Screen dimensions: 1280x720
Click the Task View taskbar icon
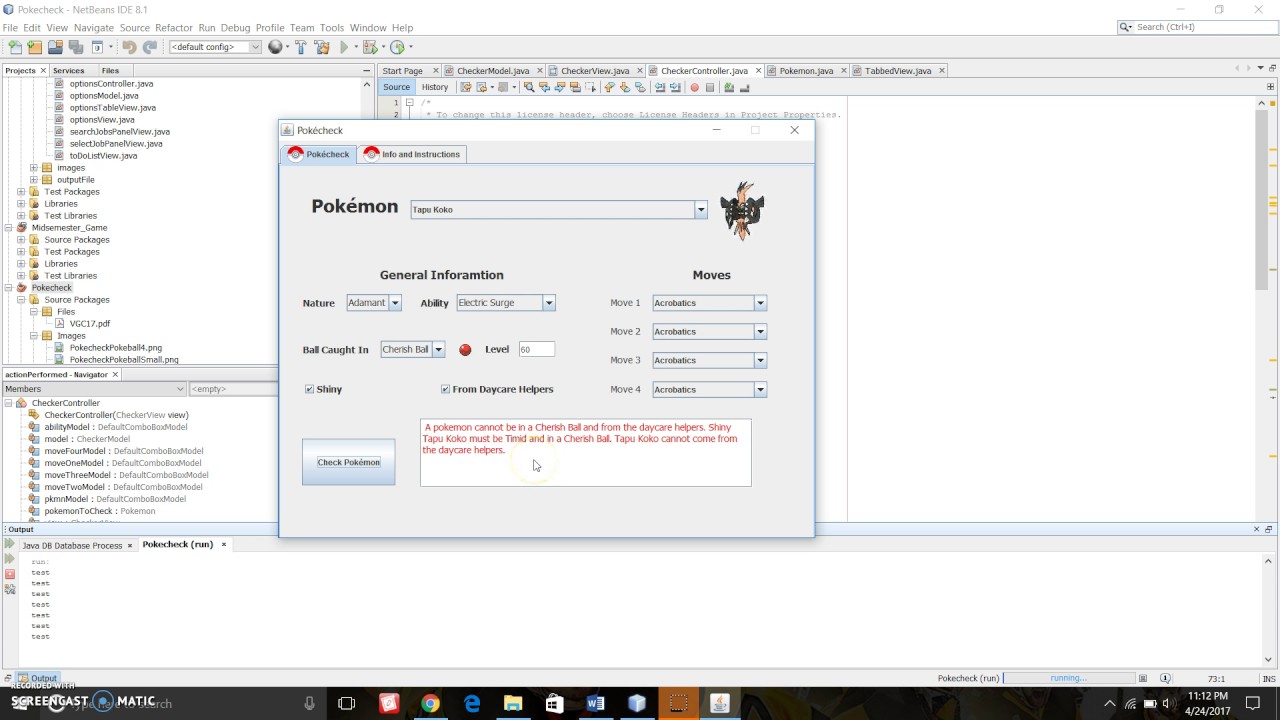[x=347, y=703]
